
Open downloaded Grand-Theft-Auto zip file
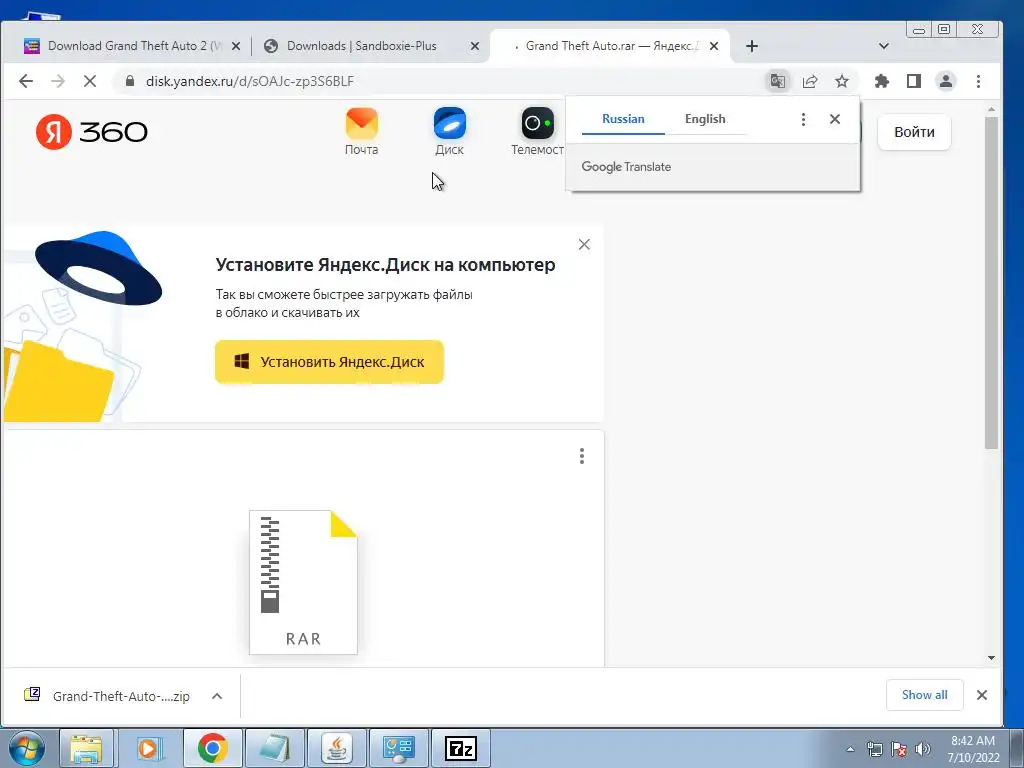pyautogui.click(x=108, y=696)
